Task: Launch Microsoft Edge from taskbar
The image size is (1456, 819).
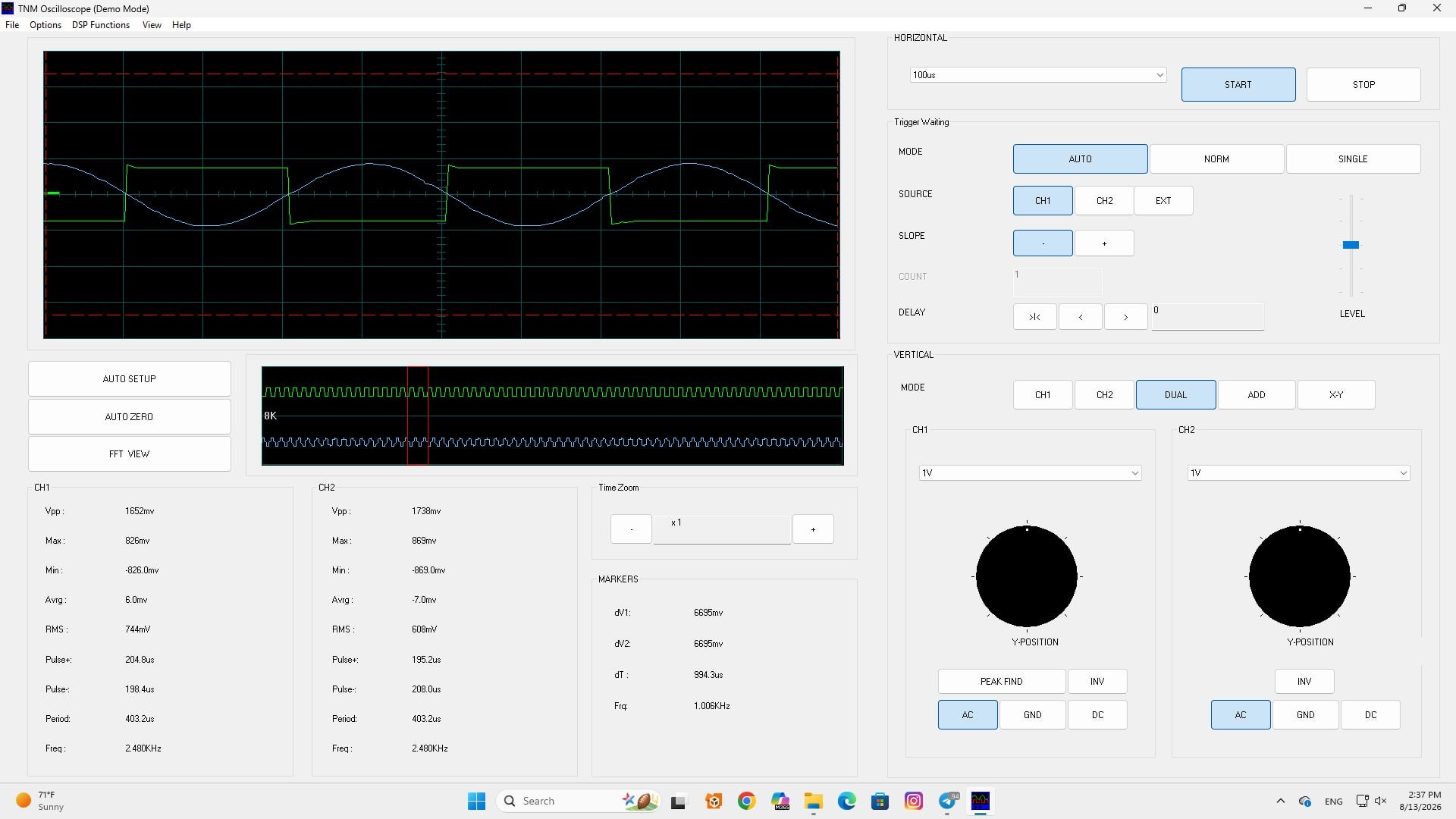Action: pos(847,801)
